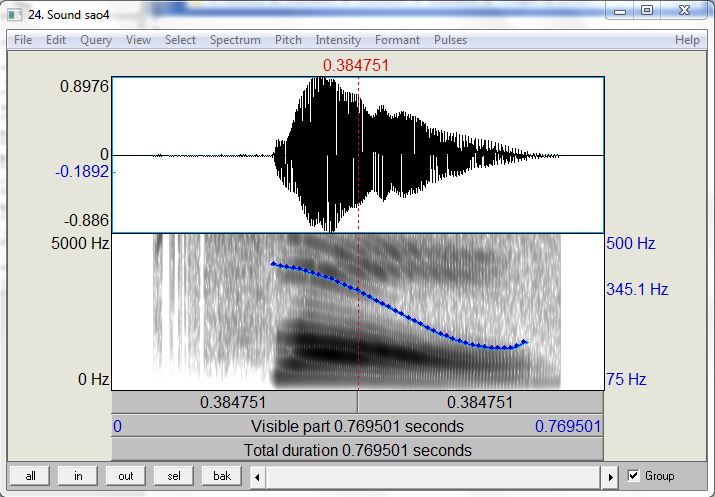Image resolution: width=715 pixels, height=497 pixels.
Task: Open the File menu
Action: (x=23, y=40)
